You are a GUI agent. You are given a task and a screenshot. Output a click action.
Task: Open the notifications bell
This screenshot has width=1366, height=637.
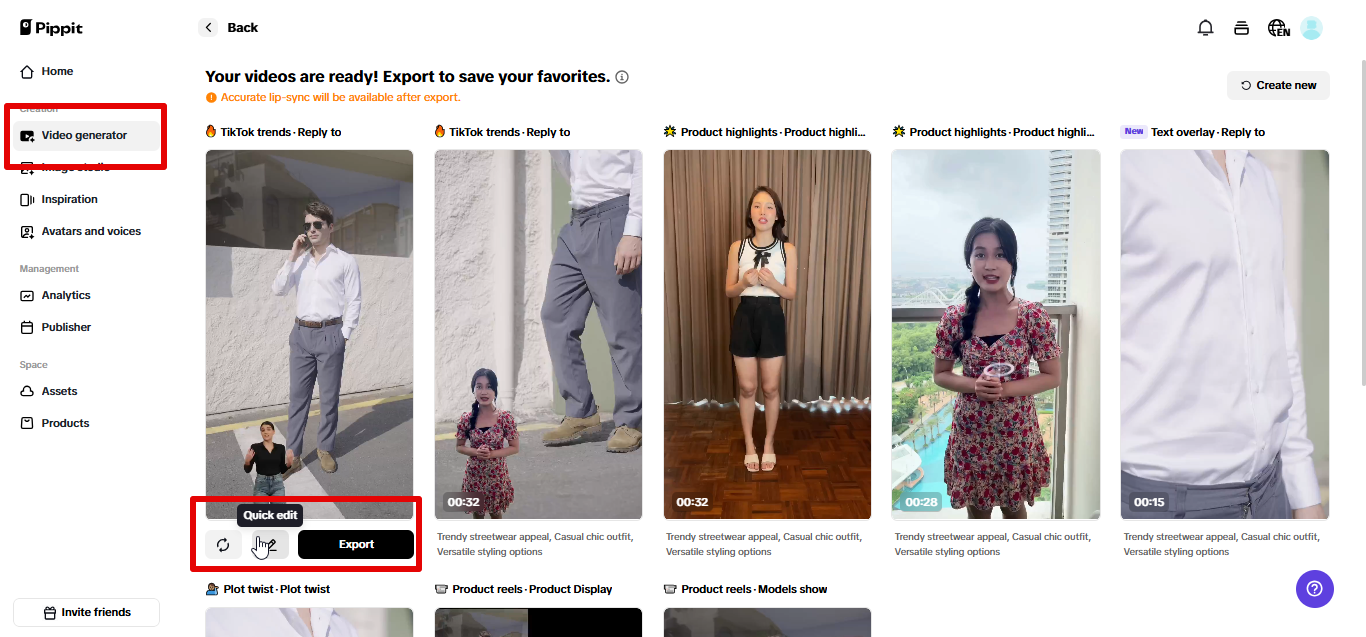pos(1205,28)
